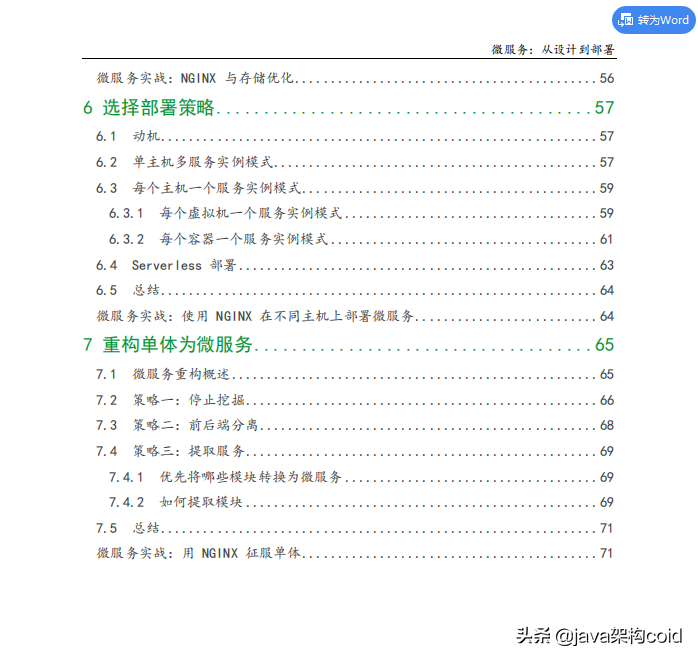
Task: Open 微服务实战：使用 NGINX 在不同主机上部署微服务
Action: click(x=355, y=316)
